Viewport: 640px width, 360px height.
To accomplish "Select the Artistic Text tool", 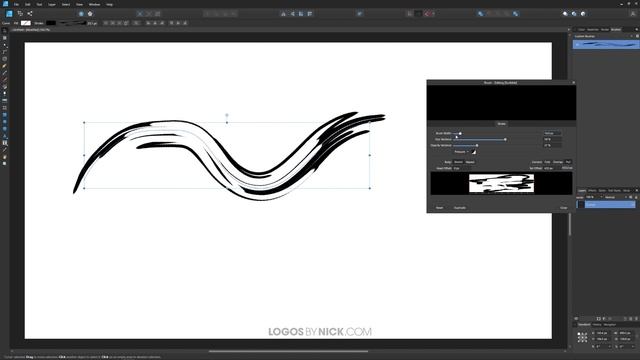I will tap(4, 143).
